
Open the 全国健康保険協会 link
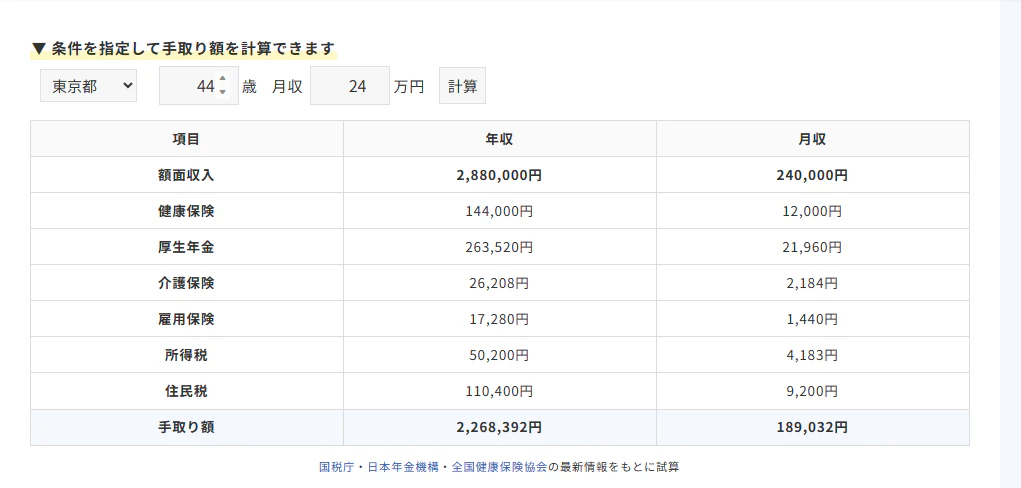(499, 467)
